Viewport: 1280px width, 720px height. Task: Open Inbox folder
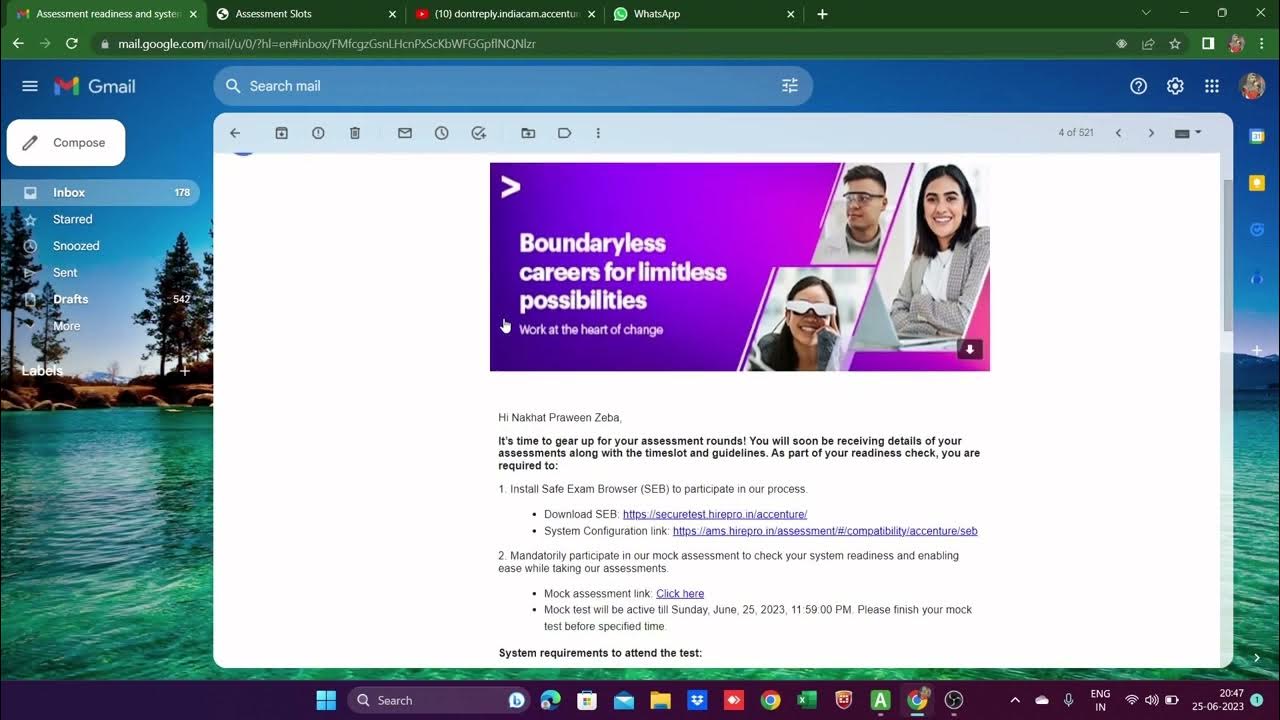tap(100, 193)
